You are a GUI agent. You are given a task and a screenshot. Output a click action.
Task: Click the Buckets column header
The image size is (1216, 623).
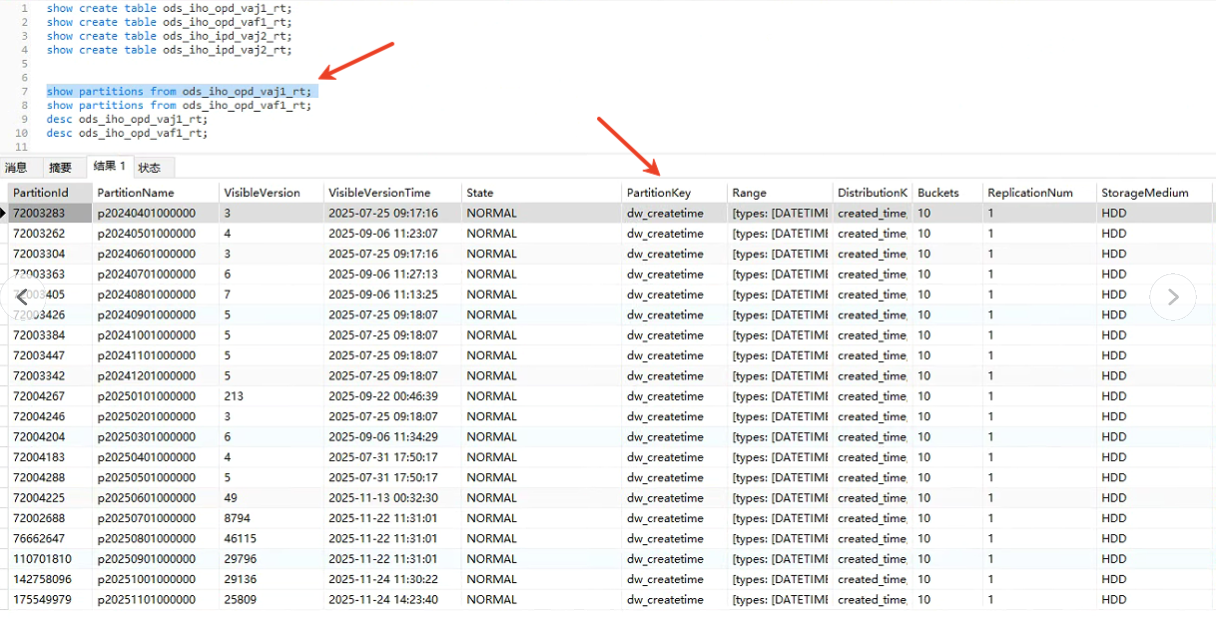tap(937, 192)
